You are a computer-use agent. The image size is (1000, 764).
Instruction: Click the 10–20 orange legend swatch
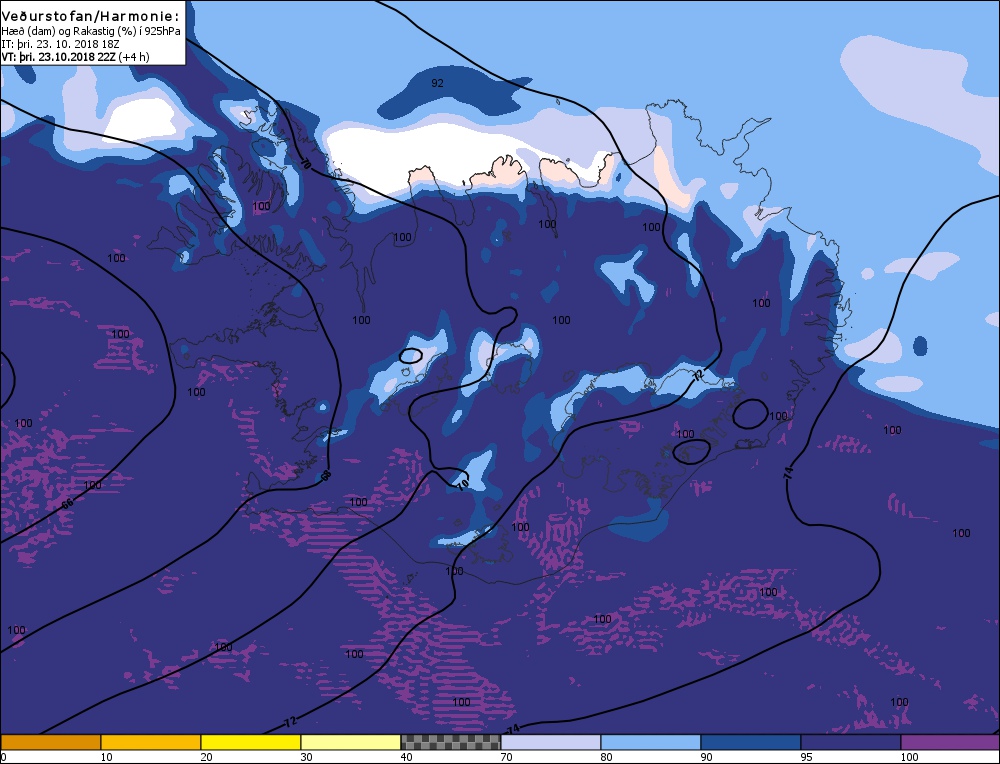click(151, 742)
